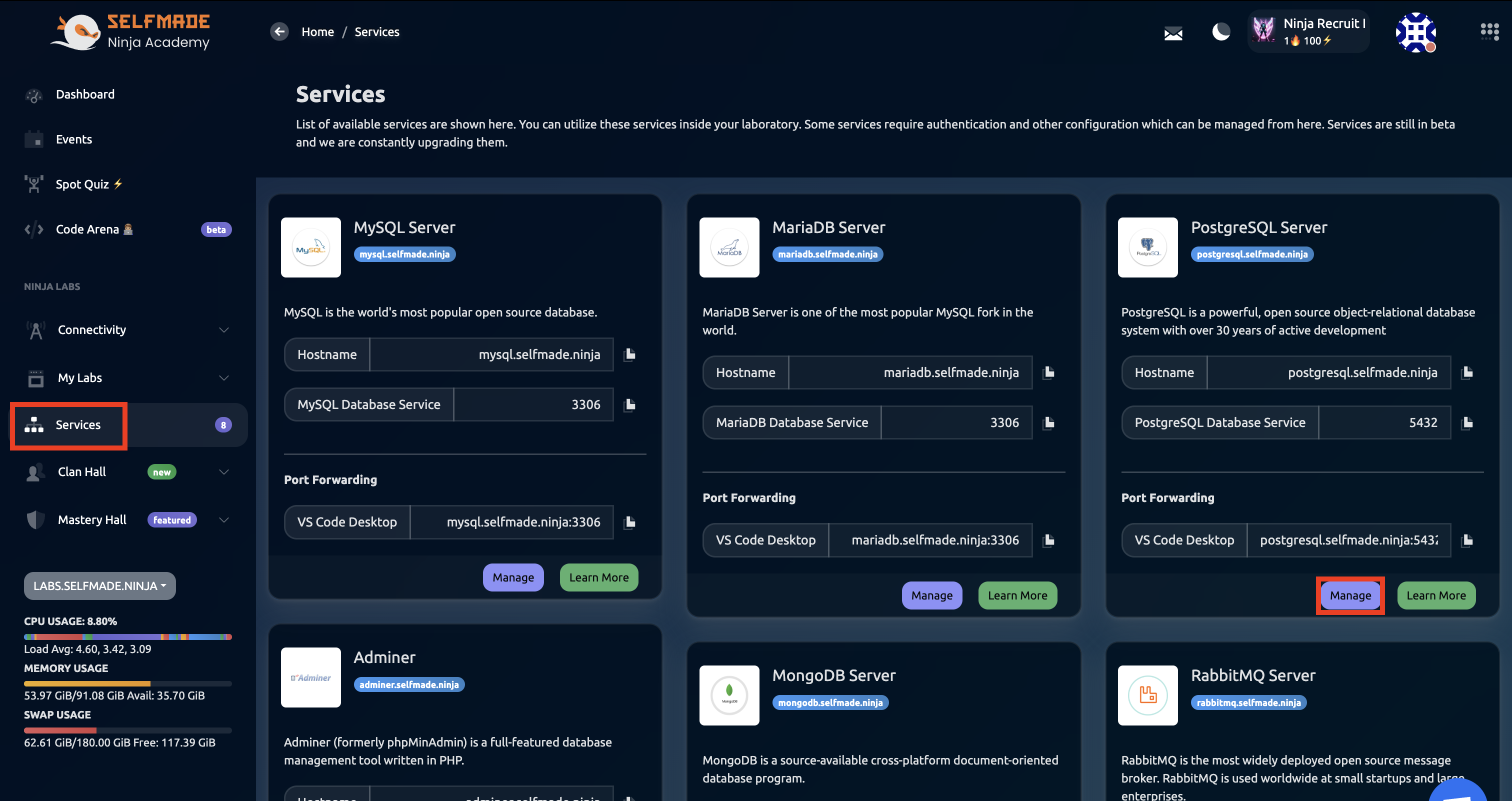Image resolution: width=1512 pixels, height=801 pixels.
Task: Click the mysql.selfmade.ninja badge
Action: [x=404, y=254]
